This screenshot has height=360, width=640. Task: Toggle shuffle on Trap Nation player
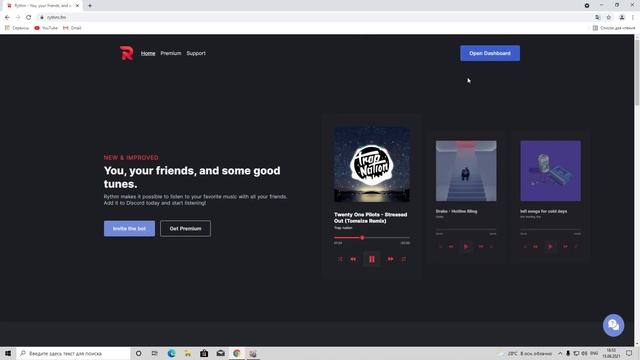340,259
